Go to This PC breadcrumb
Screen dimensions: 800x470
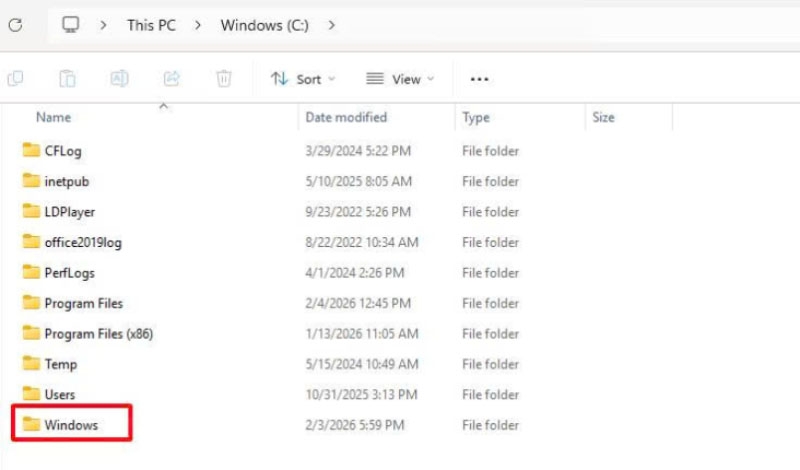point(151,25)
